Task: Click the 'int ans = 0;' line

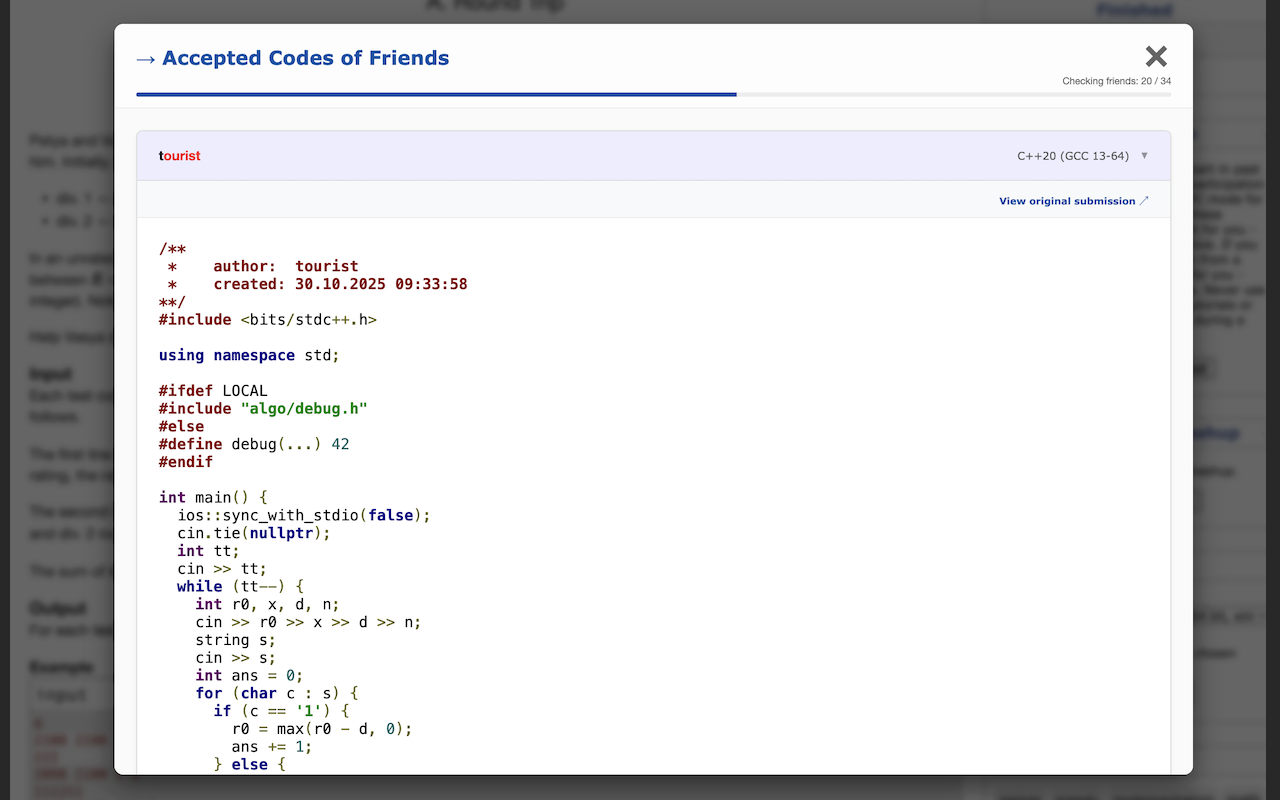Action: (249, 676)
